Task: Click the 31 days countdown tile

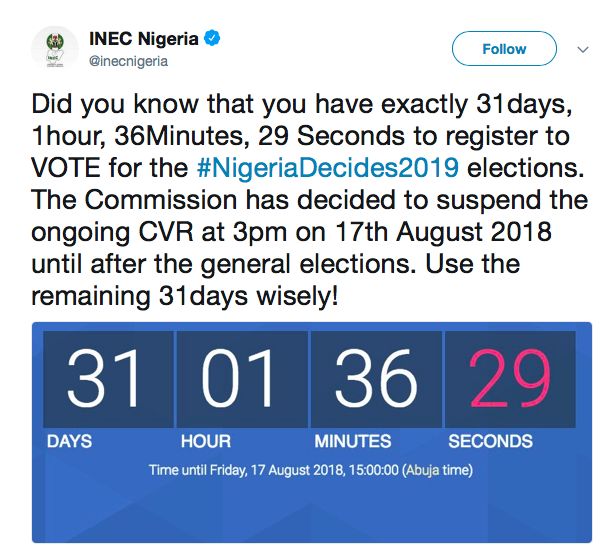Action: click(106, 380)
